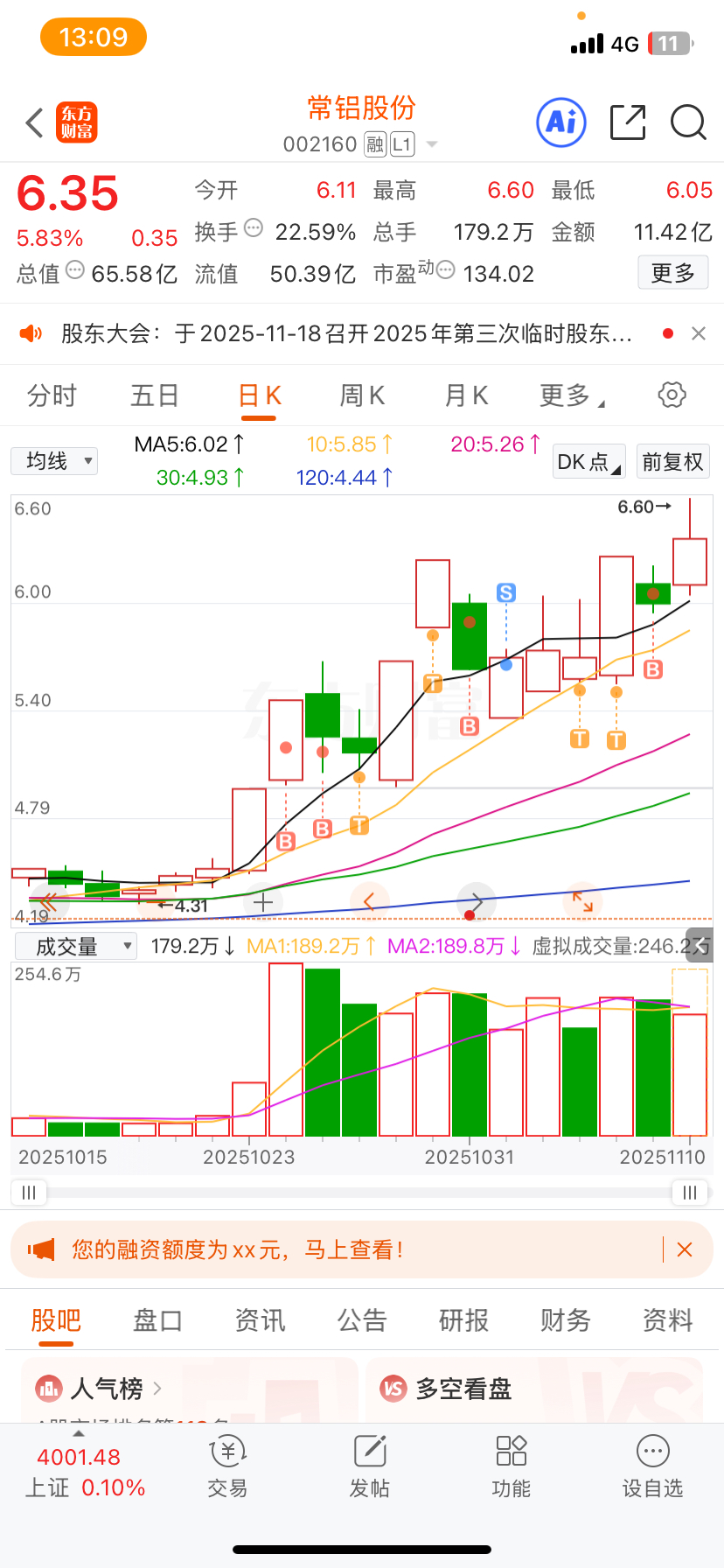The width and height of the screenshot is (724, 1568).
Task: Expand the 更多 period dropdown
Action: (x=573, y=395)
